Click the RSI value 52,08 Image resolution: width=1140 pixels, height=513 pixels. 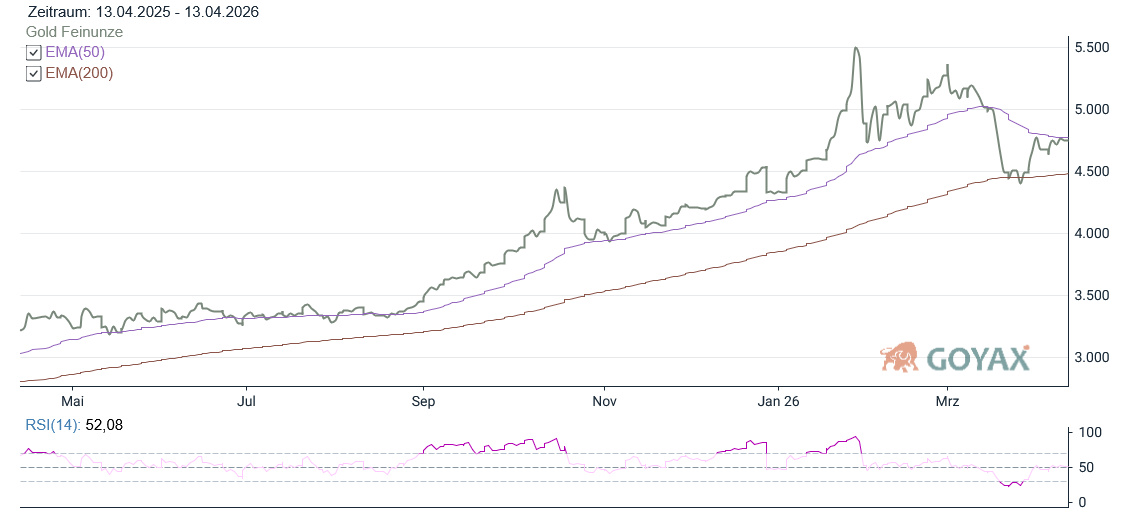click(104, 425)
